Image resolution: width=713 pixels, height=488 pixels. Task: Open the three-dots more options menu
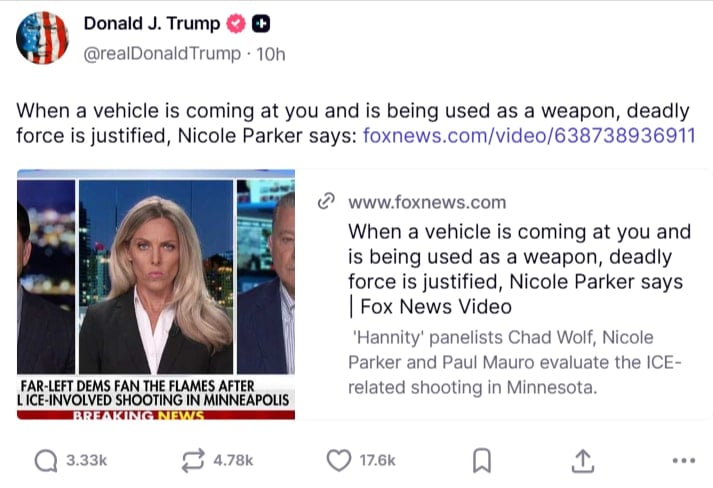(683, 461)
